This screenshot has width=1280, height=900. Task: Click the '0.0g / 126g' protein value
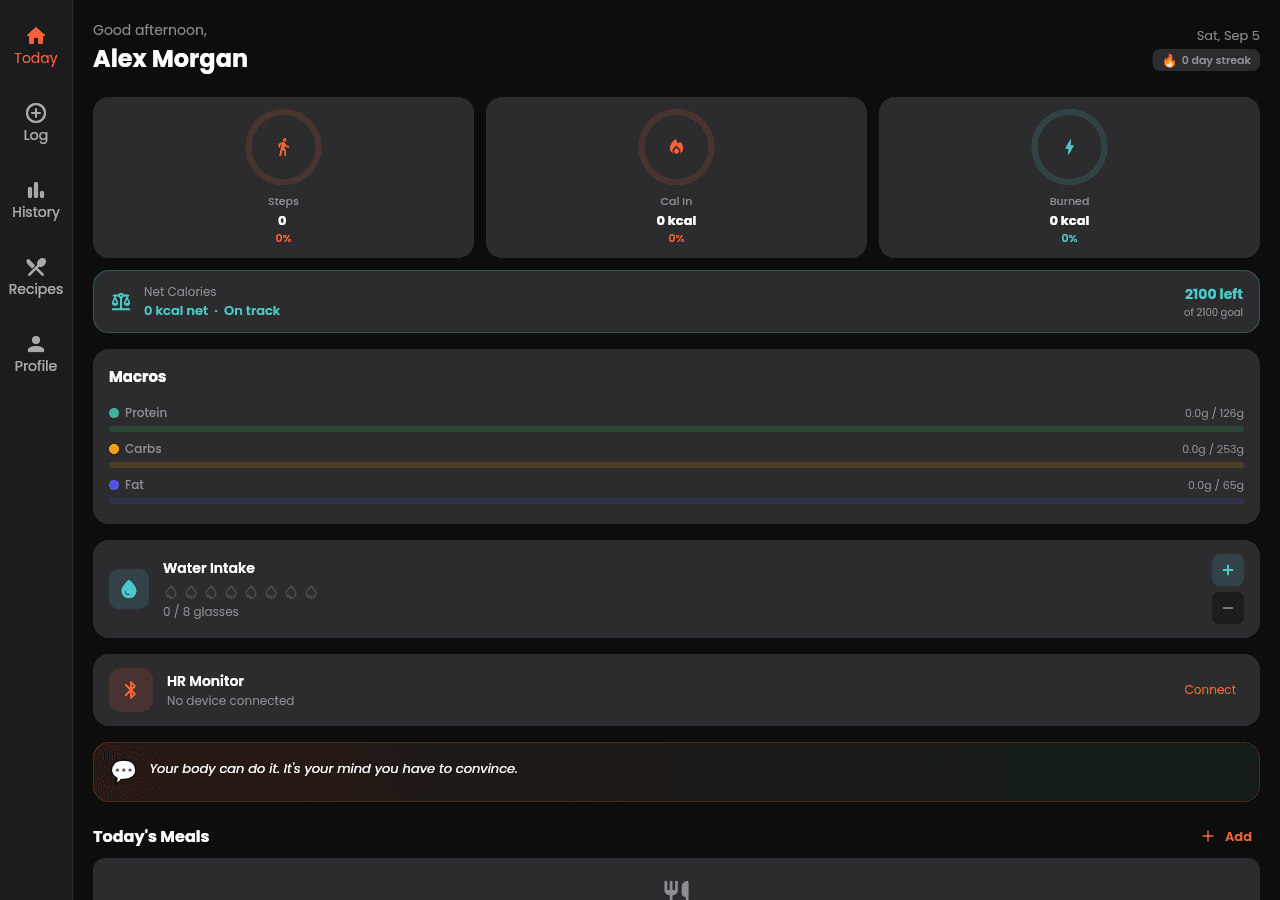click(x=1214, y=413)
